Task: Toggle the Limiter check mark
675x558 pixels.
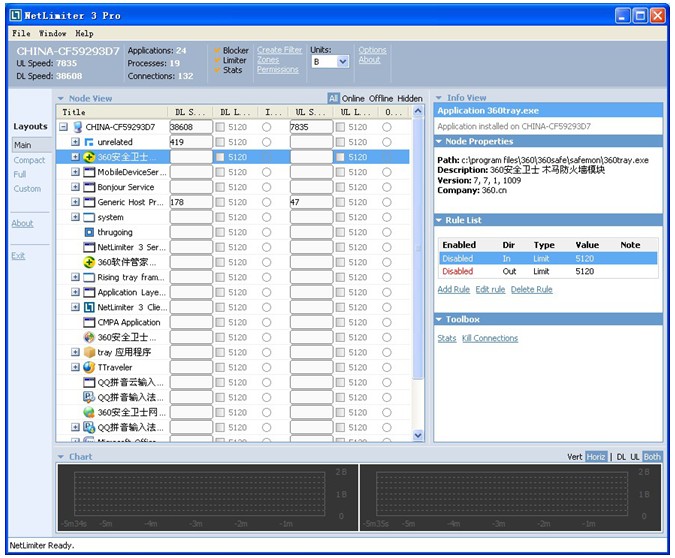Action: [x=217, y=61]
